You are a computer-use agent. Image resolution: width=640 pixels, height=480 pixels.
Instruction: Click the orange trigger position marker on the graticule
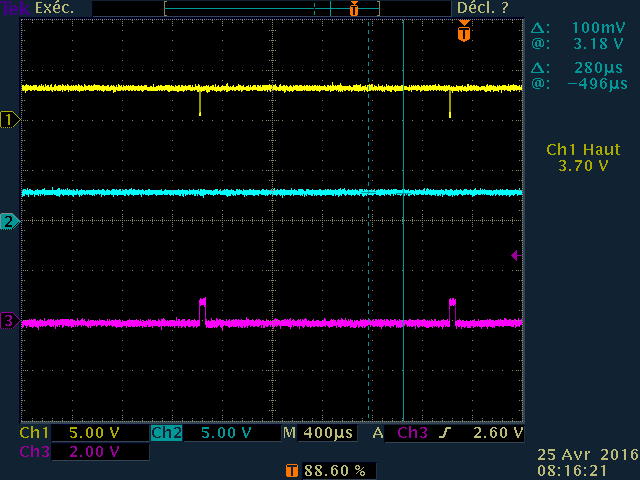coord(464,31)
